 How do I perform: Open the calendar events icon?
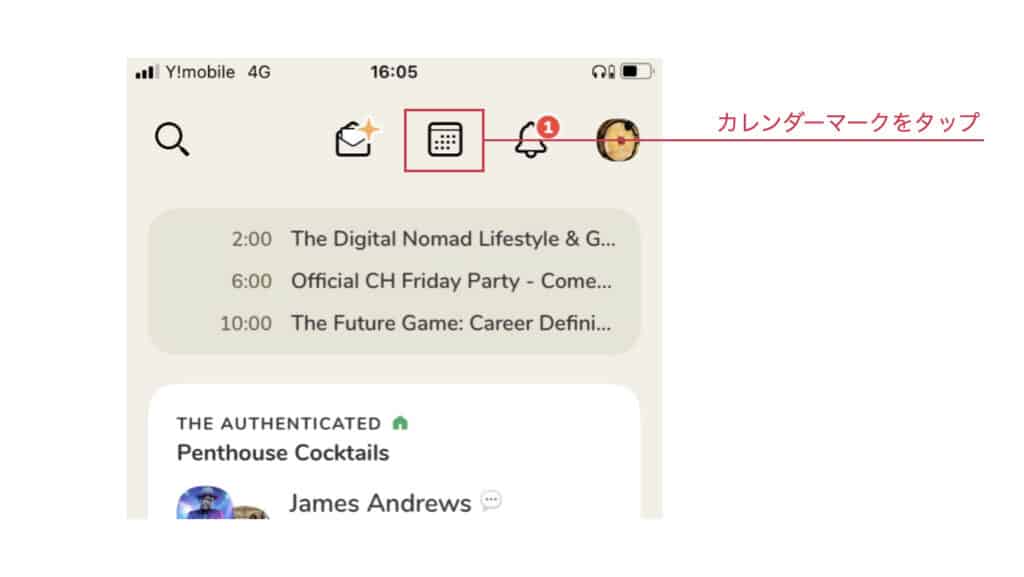coord(445,140)
